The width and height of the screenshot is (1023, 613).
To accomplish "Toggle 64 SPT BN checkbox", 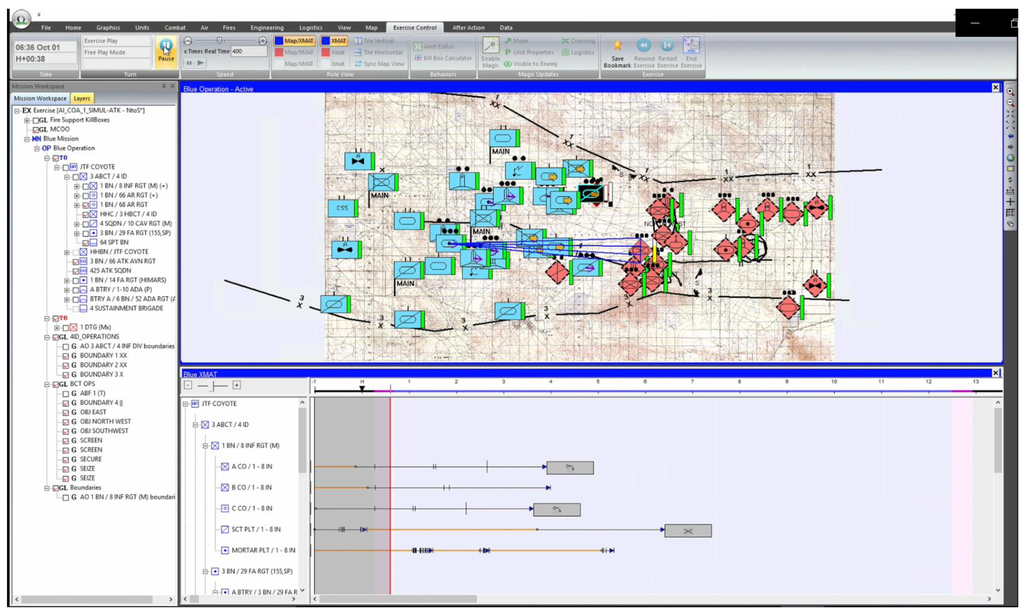I will pos(85,243).
